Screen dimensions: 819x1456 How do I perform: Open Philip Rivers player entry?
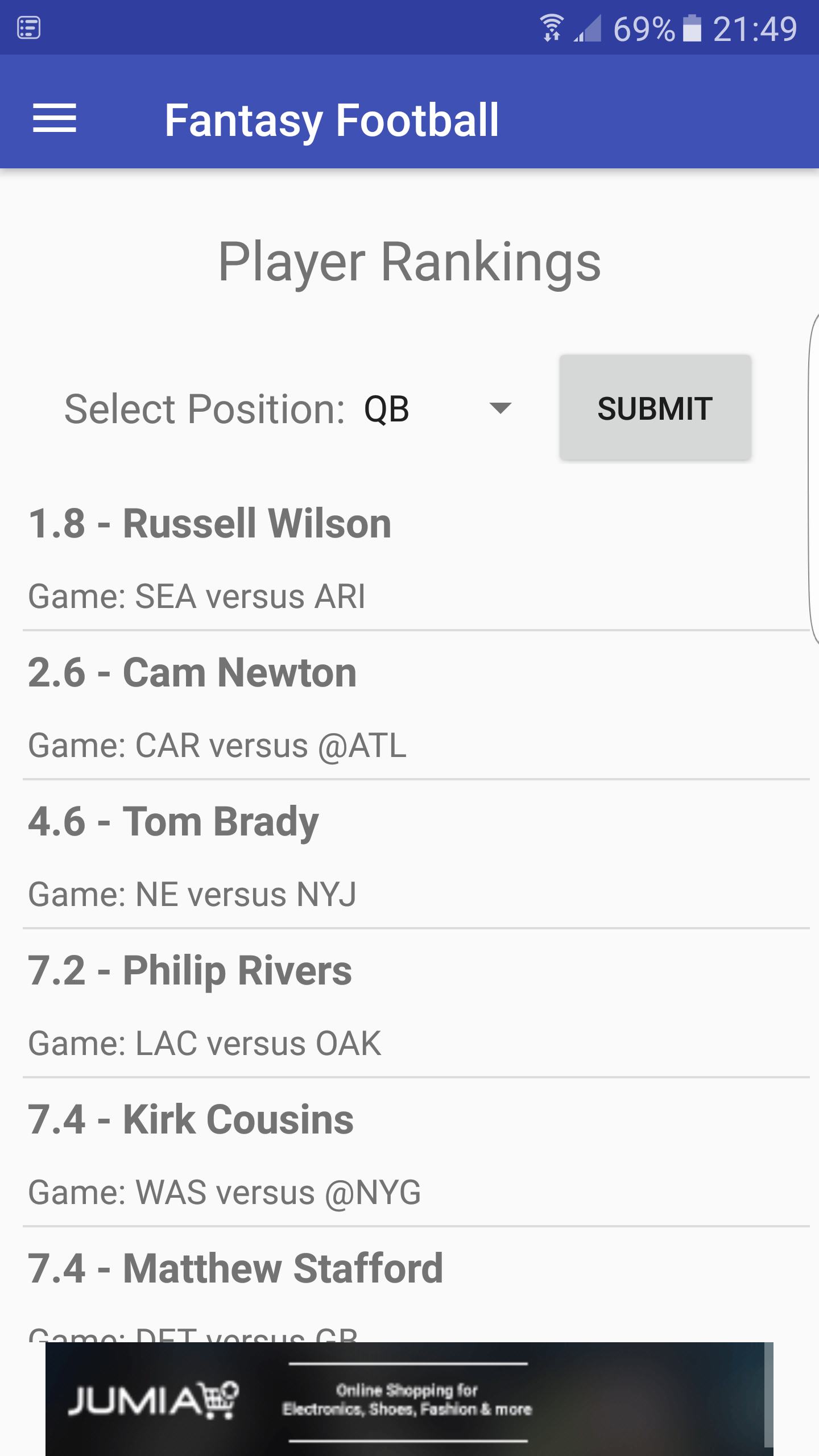pyautogui.click(x=416, y=1003)
